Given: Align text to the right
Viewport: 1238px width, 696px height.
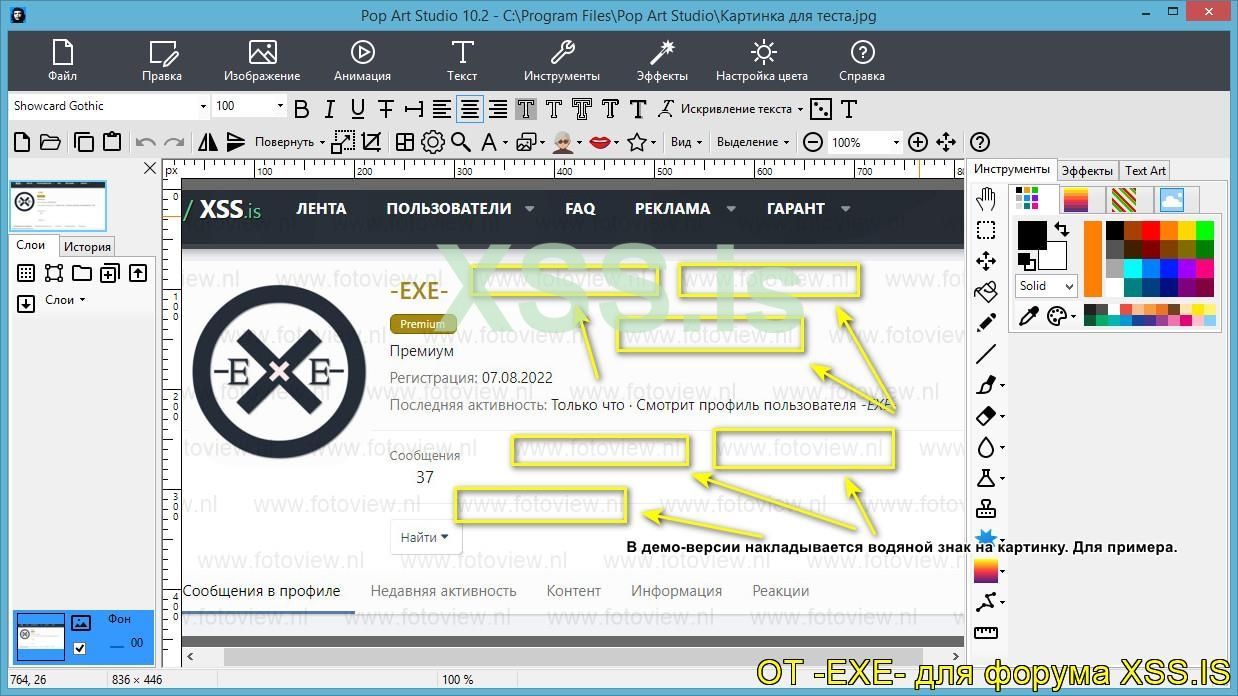Looking at the screenshot, I should 498,109.
